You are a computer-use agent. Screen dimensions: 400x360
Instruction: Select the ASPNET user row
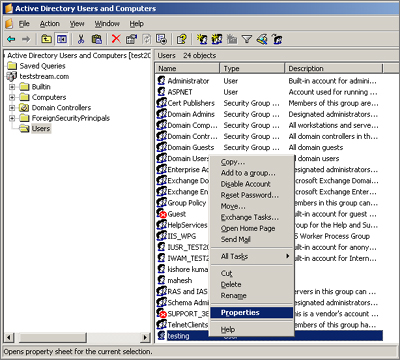(269, 92)
